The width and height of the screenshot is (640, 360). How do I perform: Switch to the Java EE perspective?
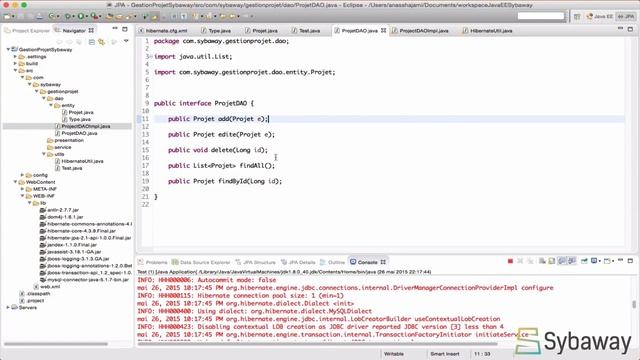coord(600,16)
